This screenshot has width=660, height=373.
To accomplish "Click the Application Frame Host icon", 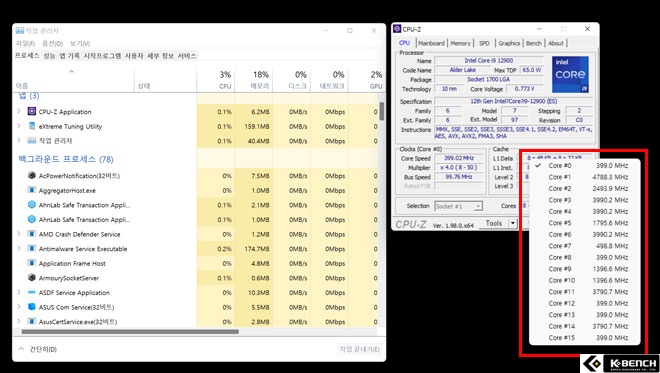I will point(32,263).
